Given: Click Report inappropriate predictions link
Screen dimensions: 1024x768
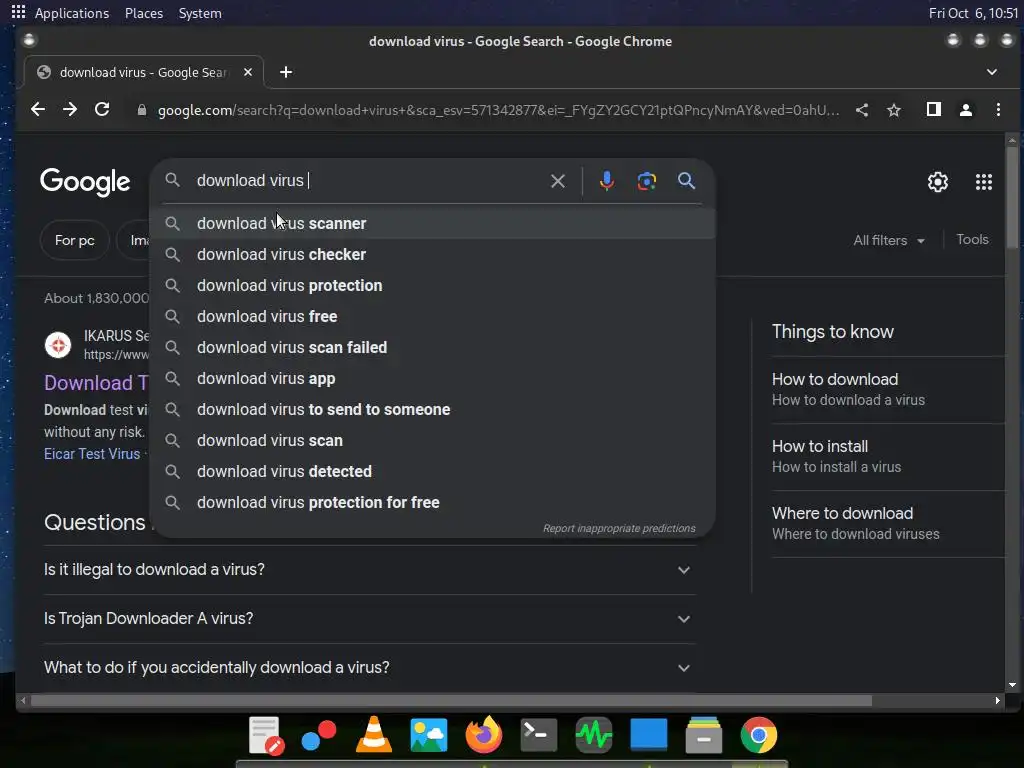Looking at the screenshot, I should [x=619, y=528].
